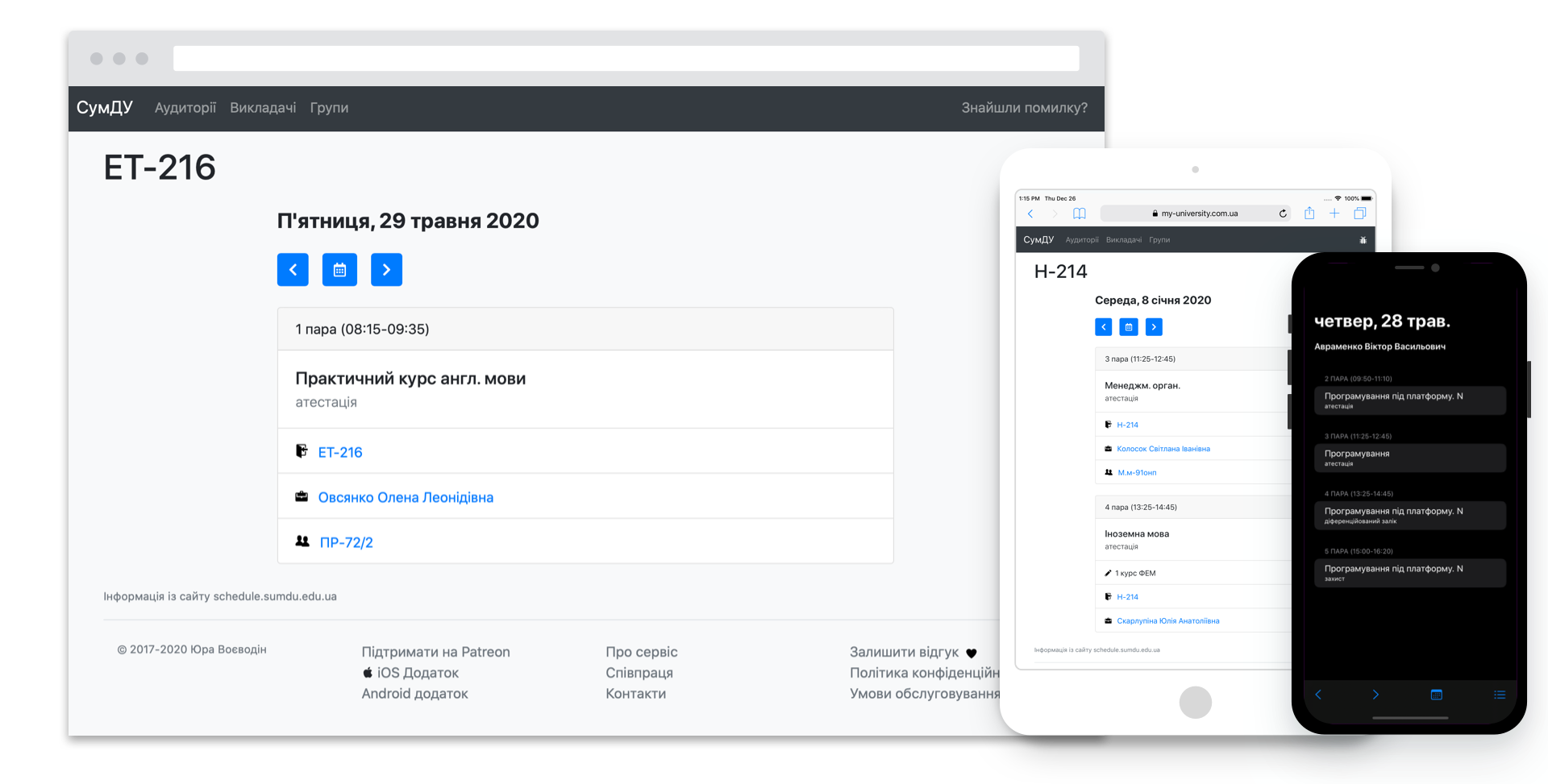Click Знайшли помилку? link
This screenshot has width=1548, height=784.
(x=1024, y=108)
